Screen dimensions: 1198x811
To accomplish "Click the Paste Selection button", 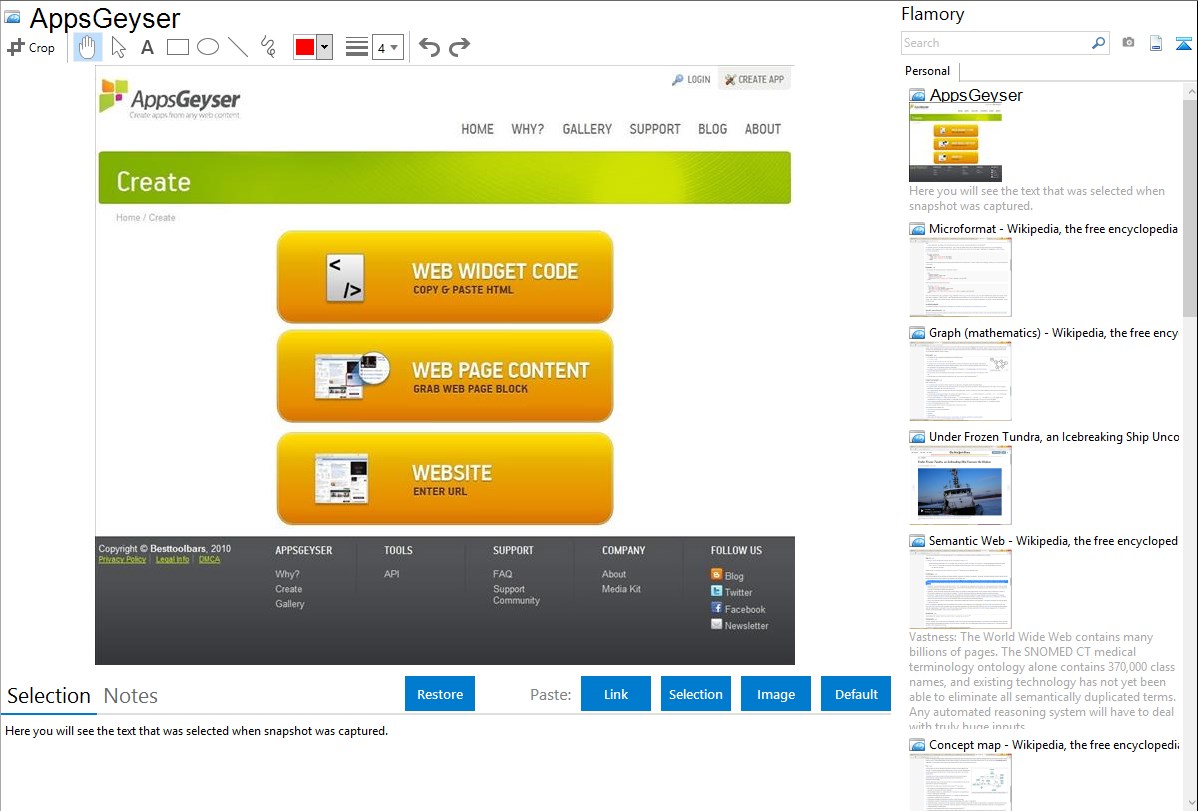I will click(x=695, y=694).
